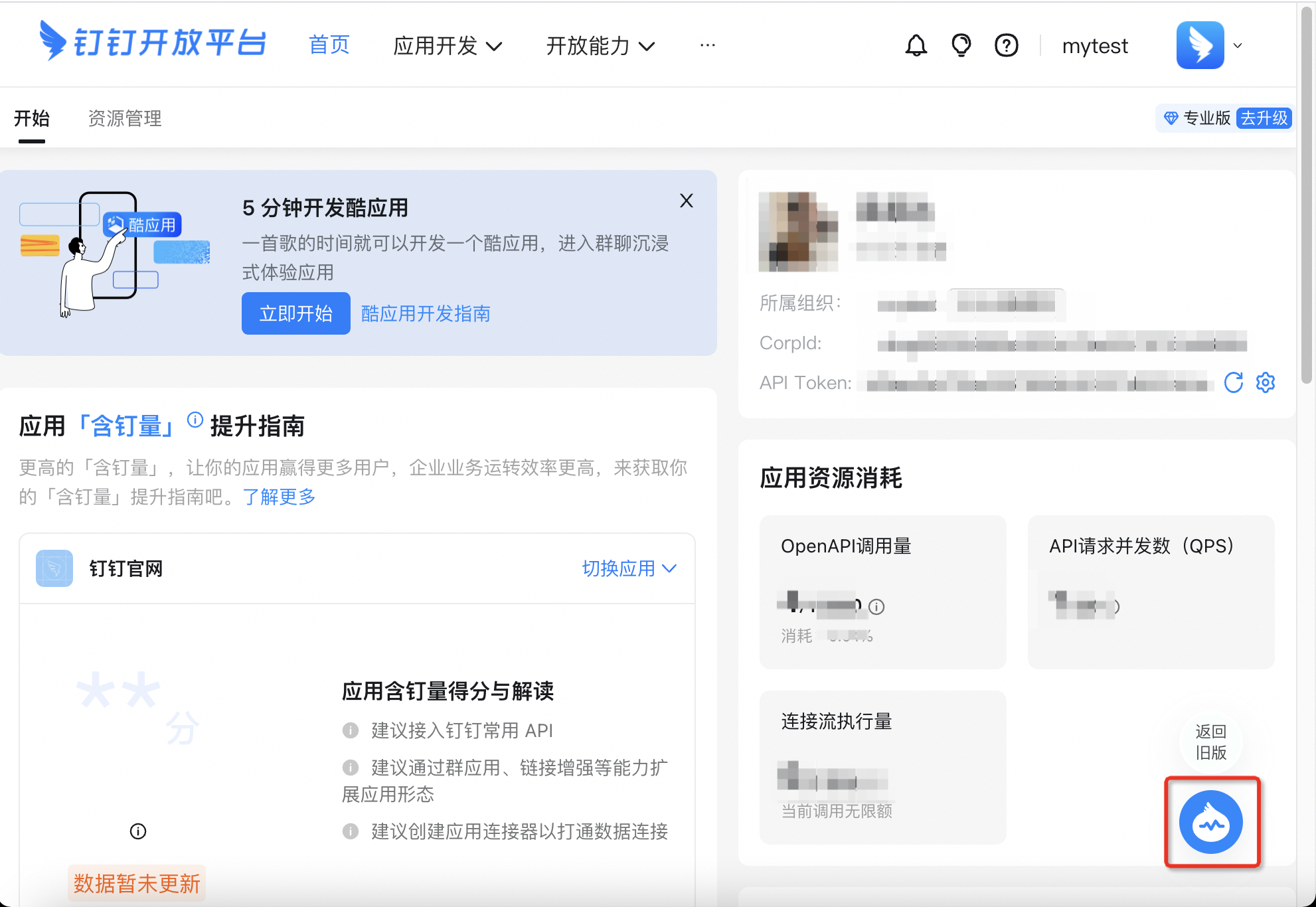Open the 酷应用开发指南 link
This screenshot has width=1316, height=907.
click(x=425, y=313)
